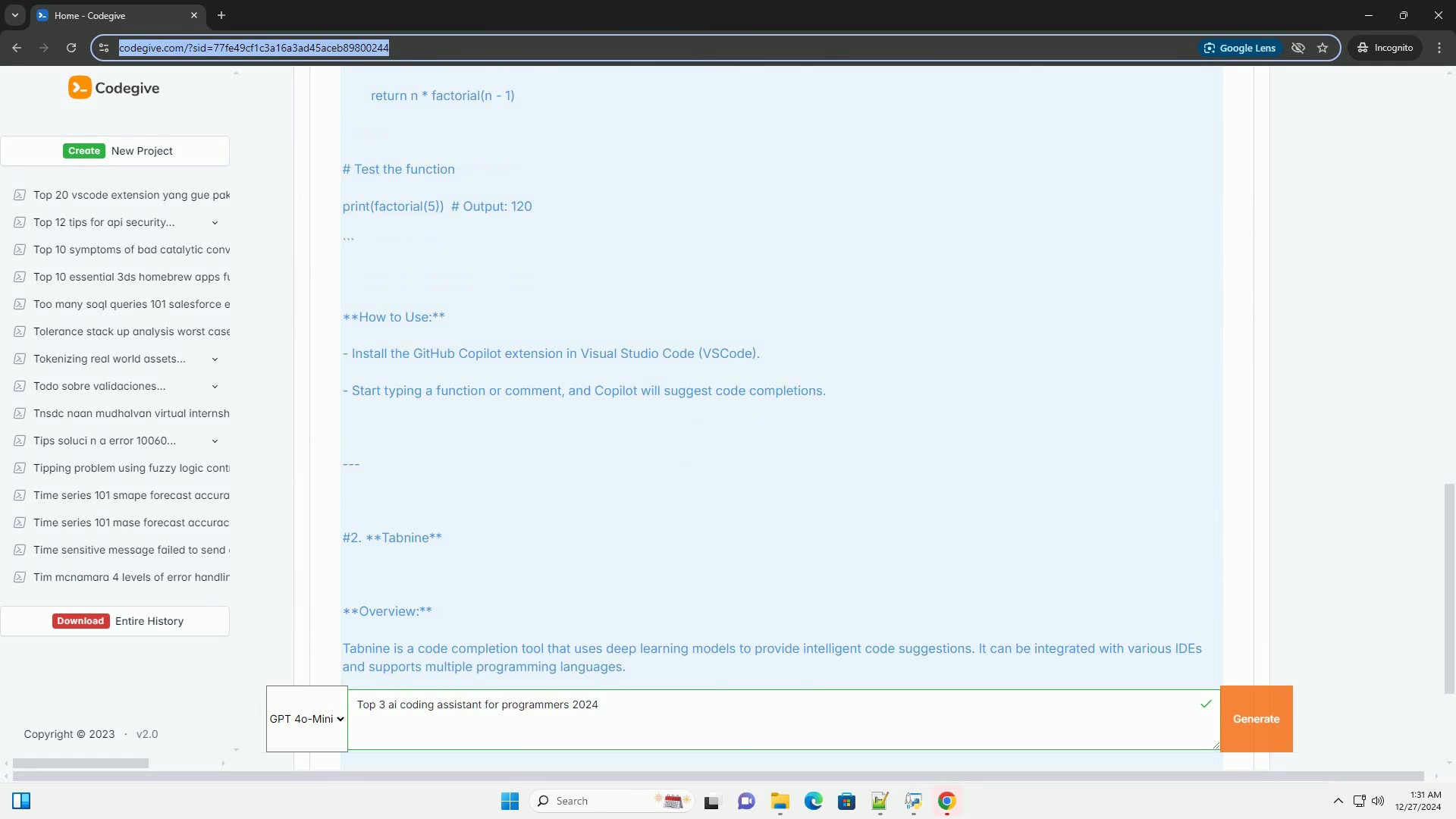Click the third-party cookies blocked eye icon
This screenshot has width=1456, height=819.
click(x=1298, y=48)
